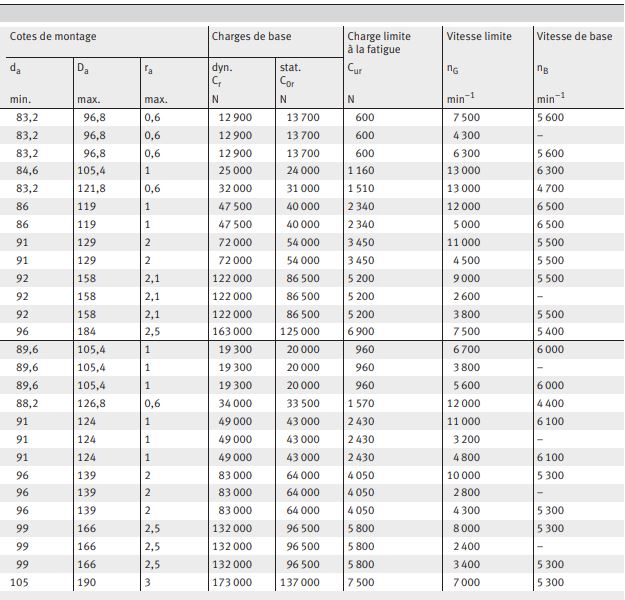This screenshot has width=625, height=600.
Task: Click the fatigue limit value 1 160
Action: coord(361,171)
